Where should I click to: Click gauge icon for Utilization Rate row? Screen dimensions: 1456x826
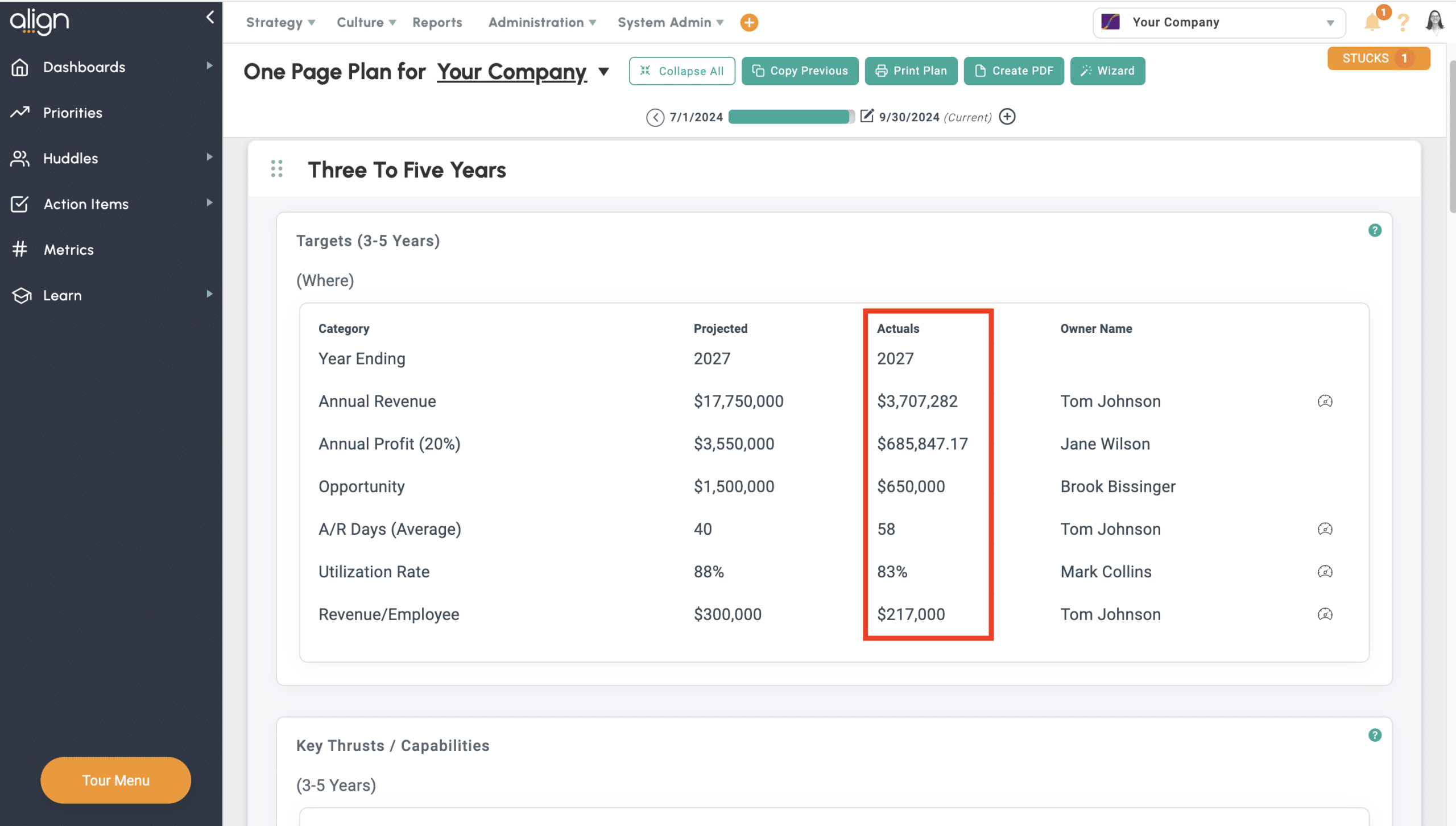[x=1325, y=572]
